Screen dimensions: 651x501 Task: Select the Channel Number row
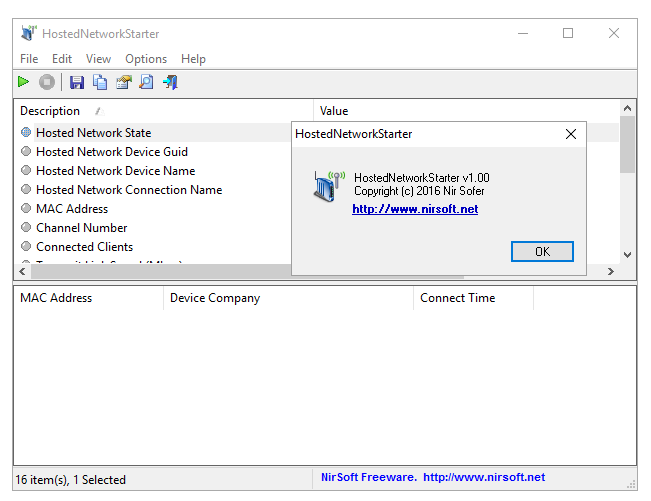click(x=153, y=227)
